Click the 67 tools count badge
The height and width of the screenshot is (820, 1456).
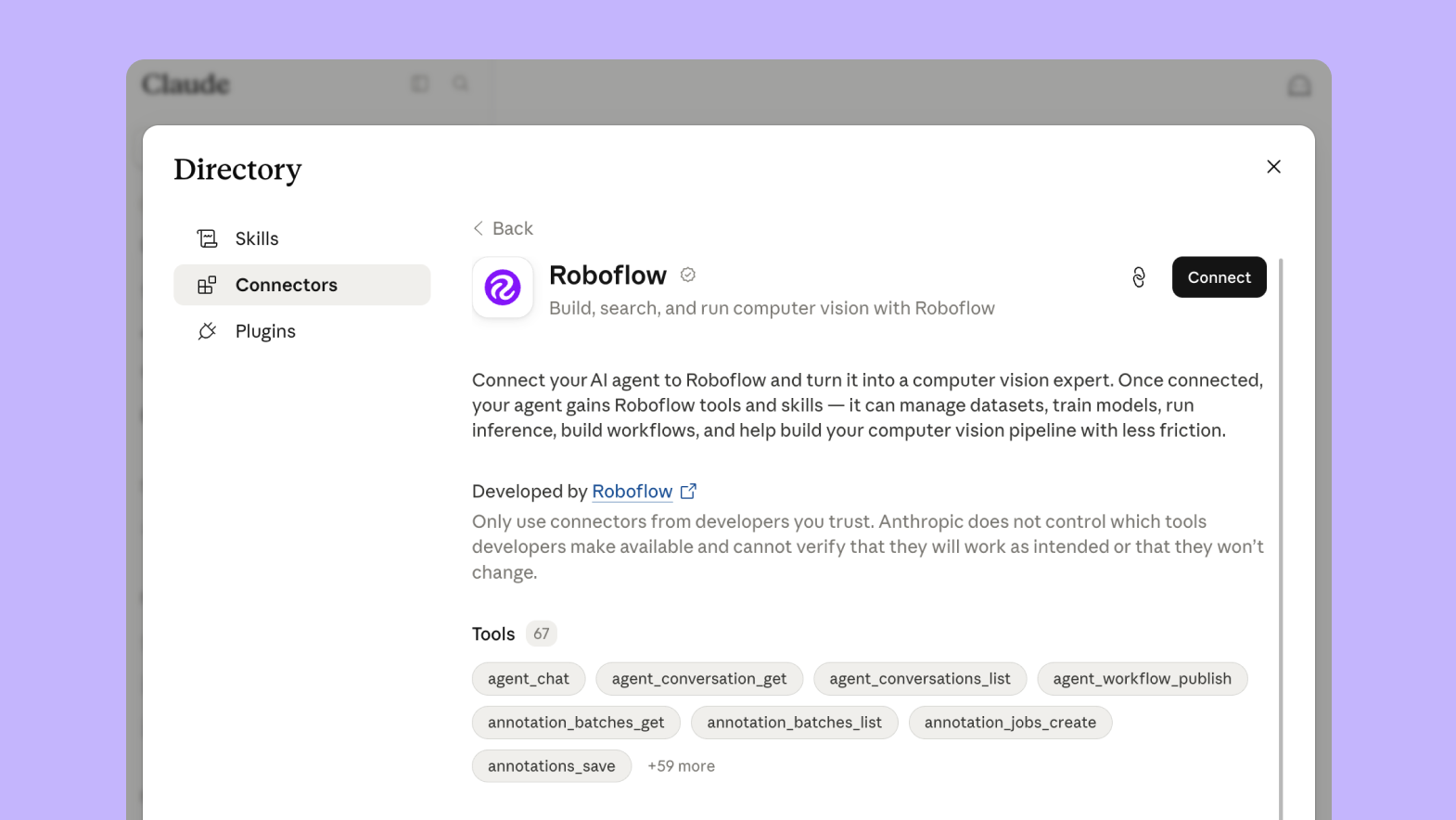(542, 634)
